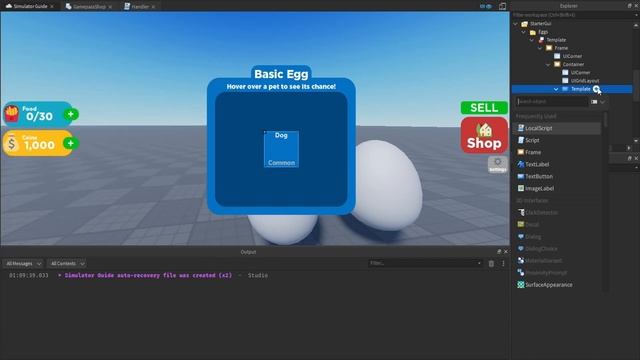Focus the Search object input field
This screenshot has width=640, height=360.
click(x=552, y=102)
